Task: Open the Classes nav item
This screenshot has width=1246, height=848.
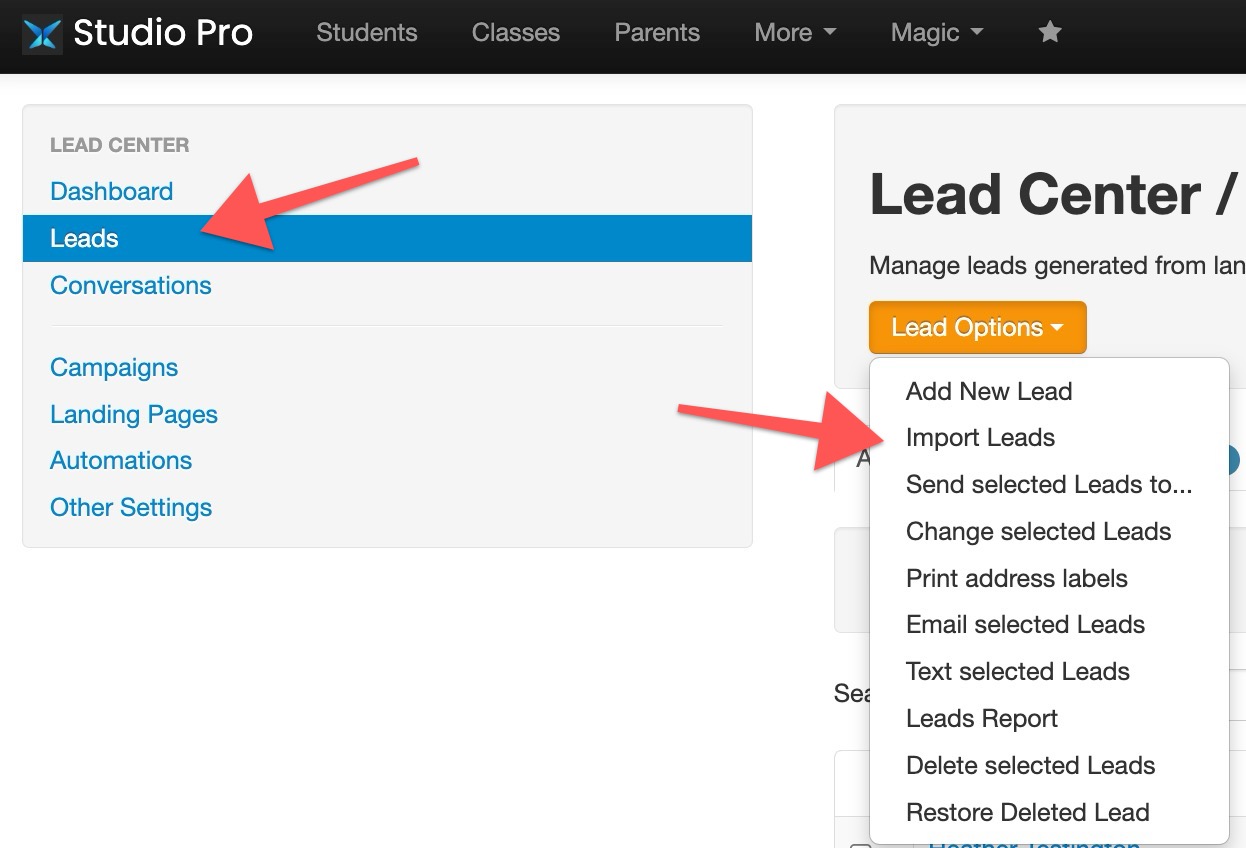Action: pos(516,33)
